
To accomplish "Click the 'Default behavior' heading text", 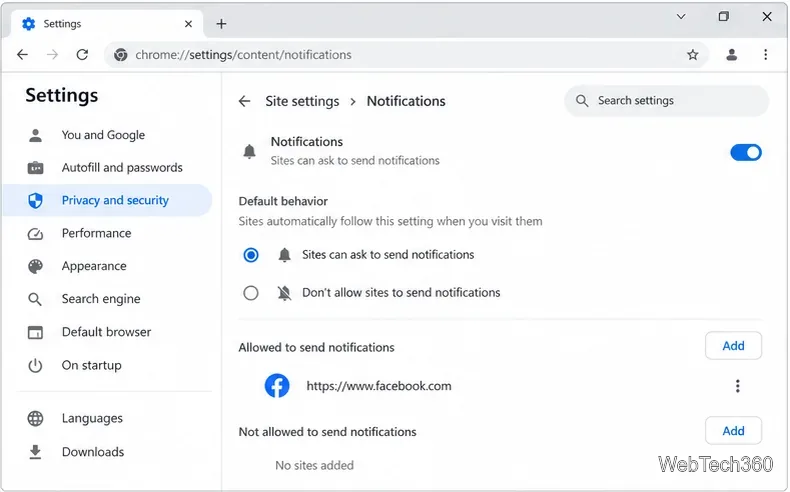I will 283,201.
